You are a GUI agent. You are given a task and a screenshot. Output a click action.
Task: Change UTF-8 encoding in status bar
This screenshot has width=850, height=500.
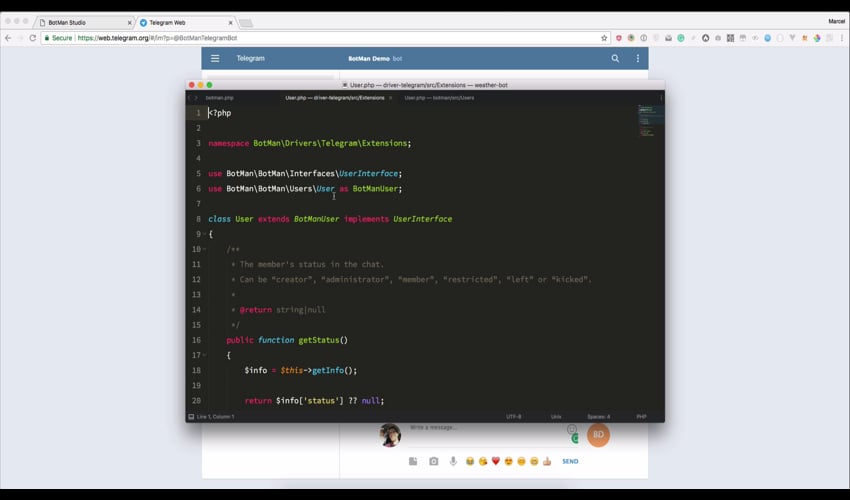(x=513, y=416)
